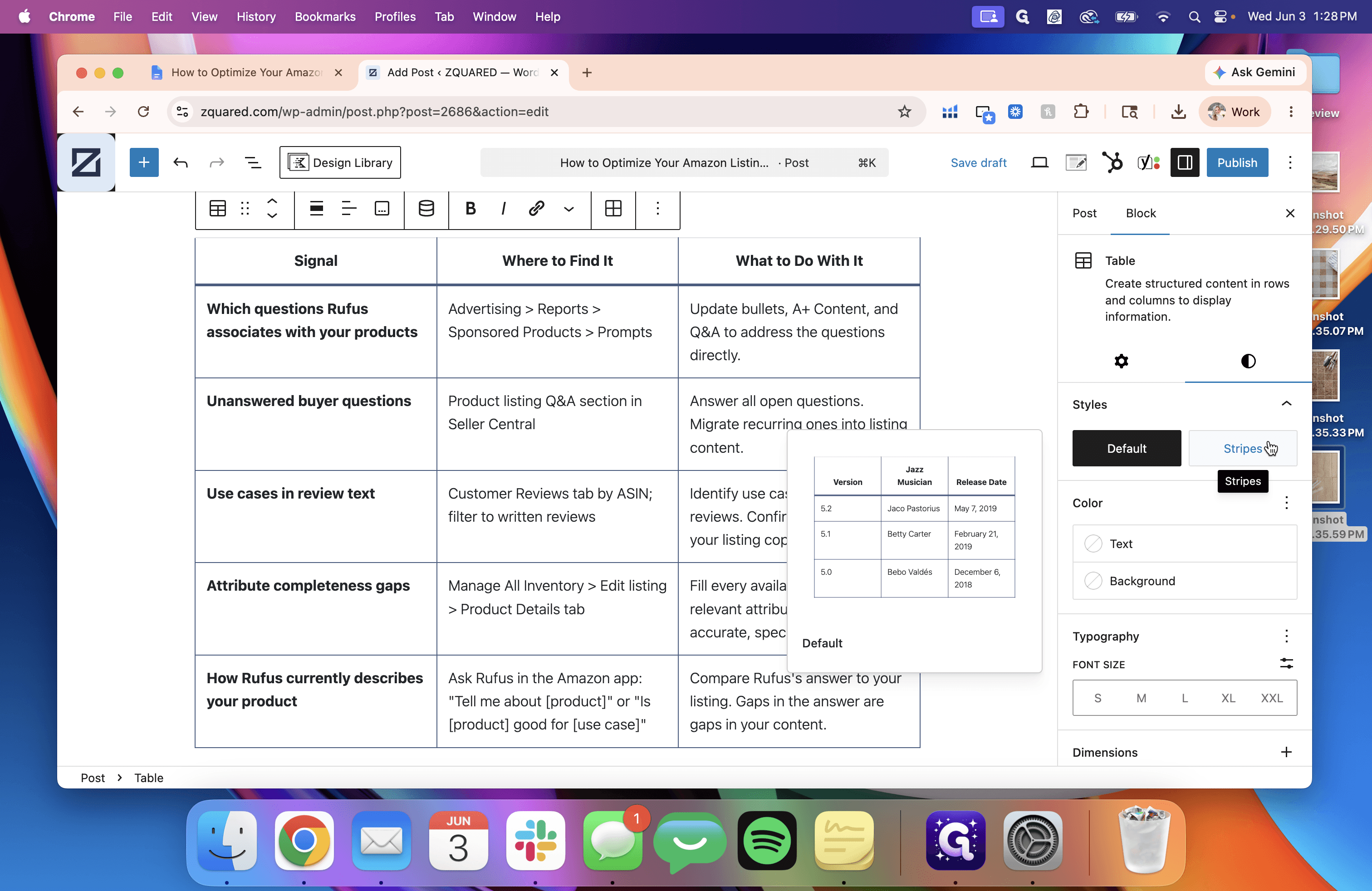
Task: Click the Chrome address bar URL
Action: [374, 111]
